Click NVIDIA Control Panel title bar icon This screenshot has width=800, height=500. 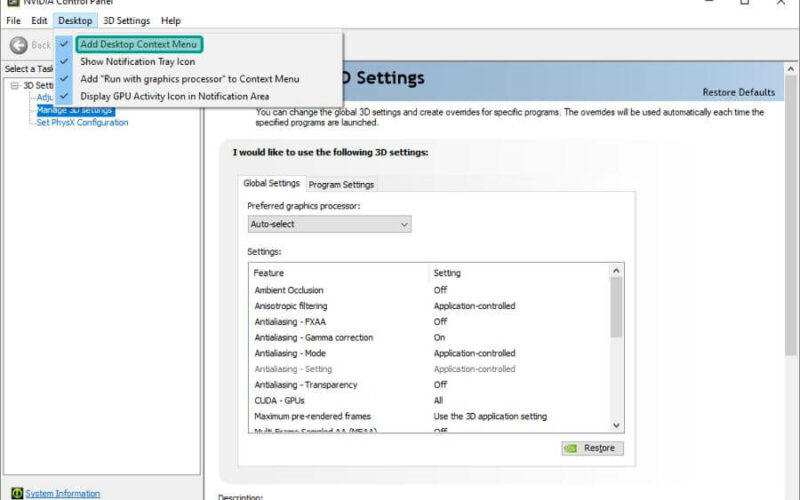pos(13,2)
